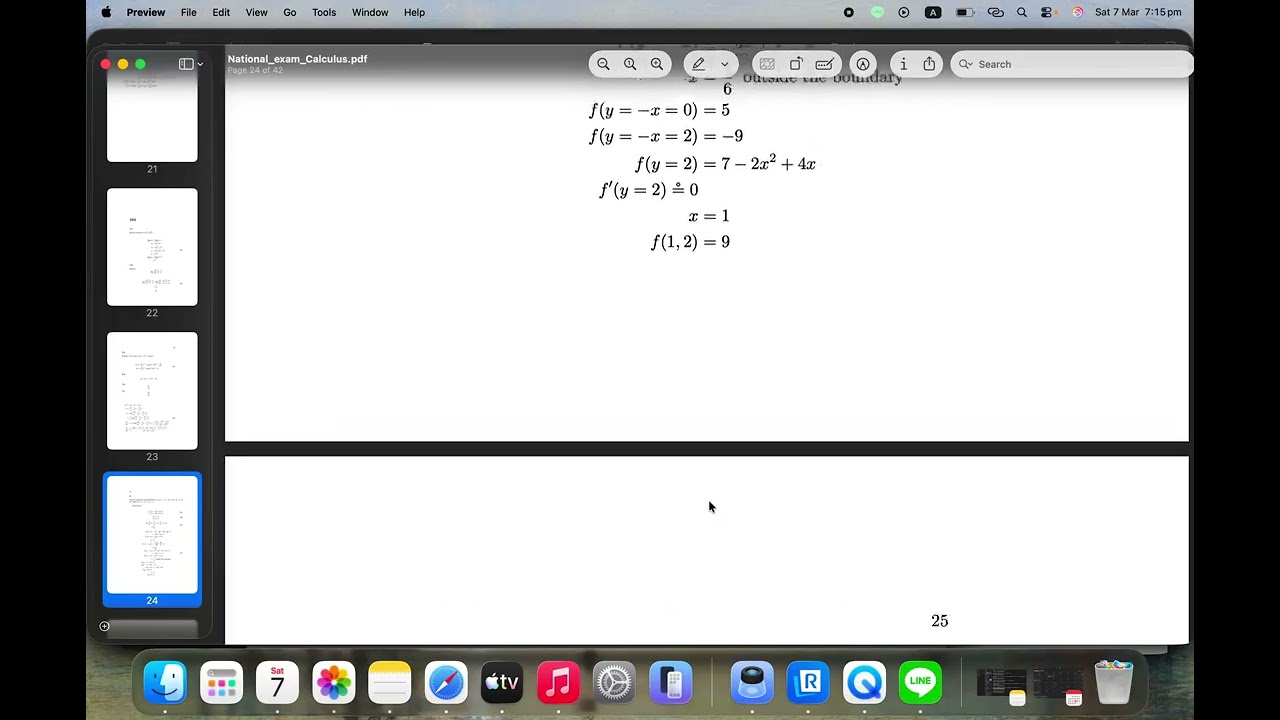Screen dimensions: 1280x720
Task: Open iPhone Mirroring from the Dock
Action: click(671, 683)
